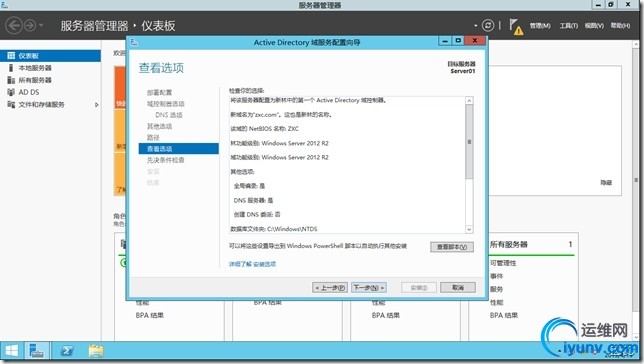Click the forward navigation arrow in Server Manager
Viewport: 644px width, 364px height.
(x=30, y=25)
